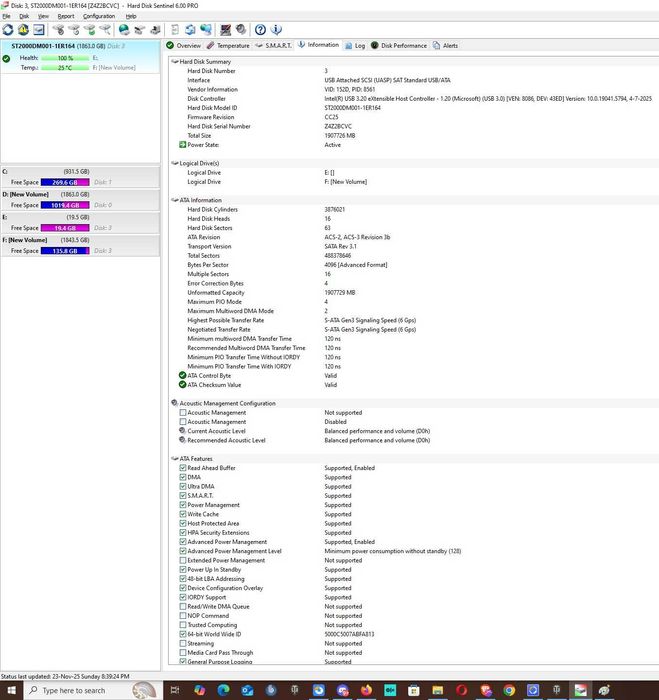Click the refresh disk information toolbar icon

pyautogui.click(x=8, y=30)
